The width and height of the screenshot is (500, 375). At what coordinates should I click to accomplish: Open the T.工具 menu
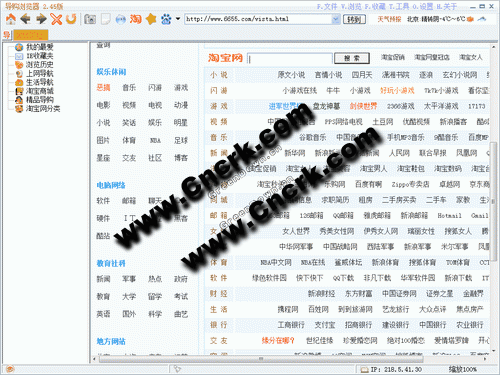click(x=399, y=6)
